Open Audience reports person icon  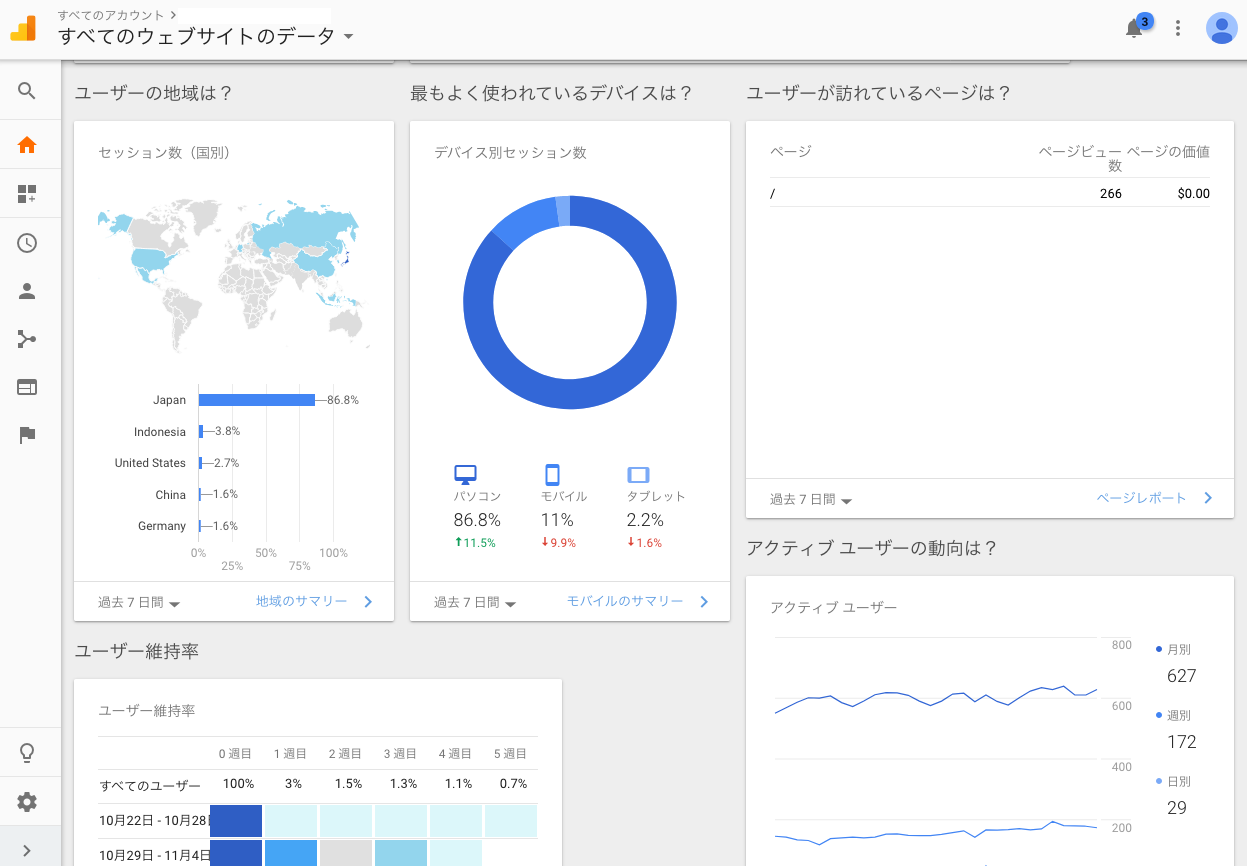(x=27, y=291)
